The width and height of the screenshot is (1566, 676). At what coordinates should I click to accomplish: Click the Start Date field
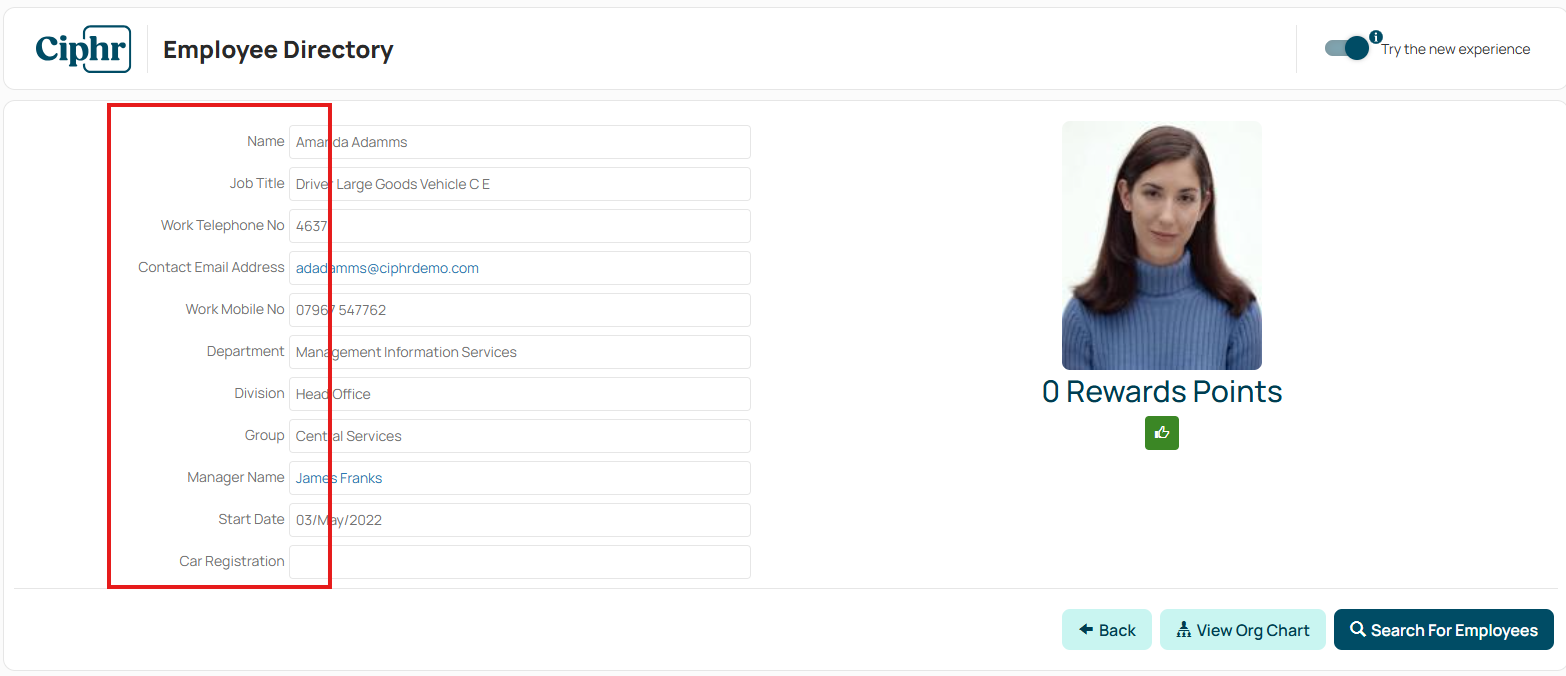click(520, 520)
